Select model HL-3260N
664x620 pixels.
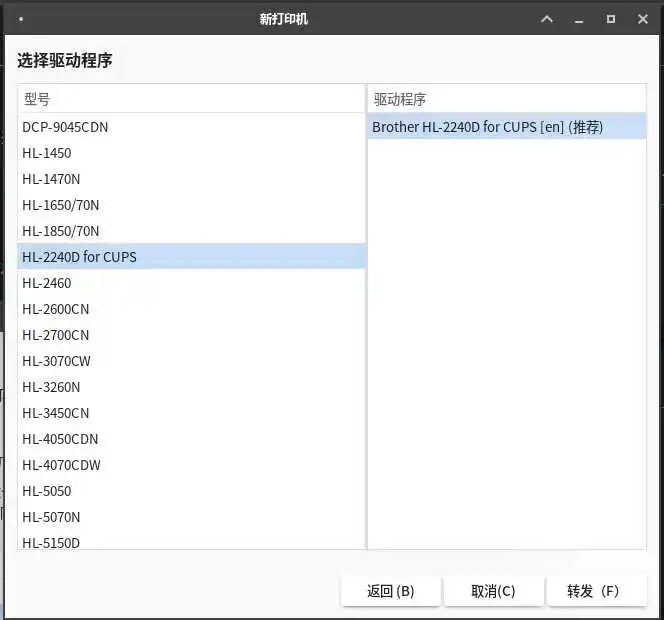point(191,387)
